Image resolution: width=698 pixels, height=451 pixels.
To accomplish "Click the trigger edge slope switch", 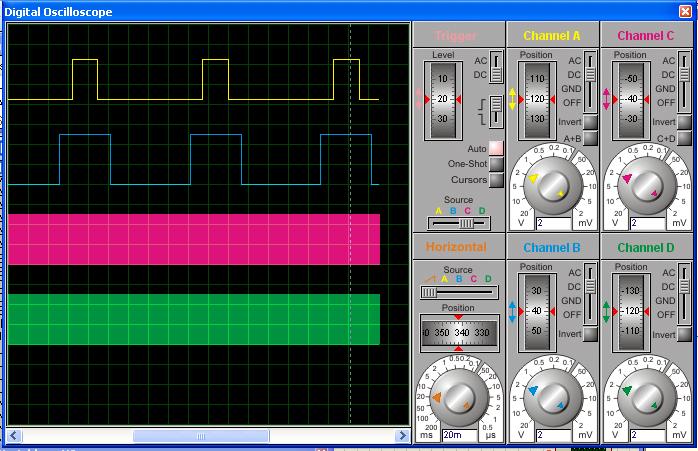I will tap(496, 111).
